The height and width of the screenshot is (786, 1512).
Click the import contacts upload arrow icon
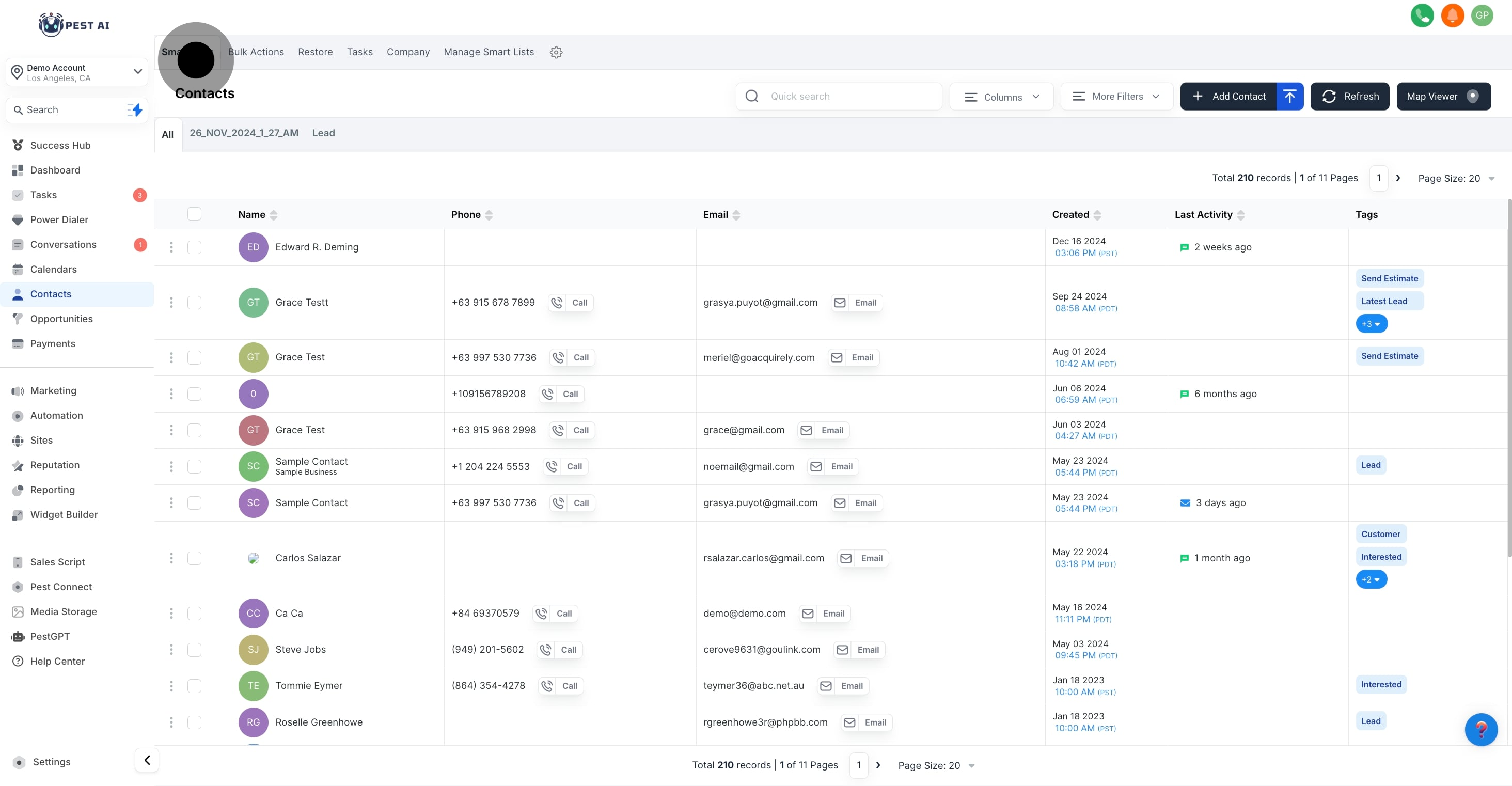pyautogui.click(x=1289, y=96)
